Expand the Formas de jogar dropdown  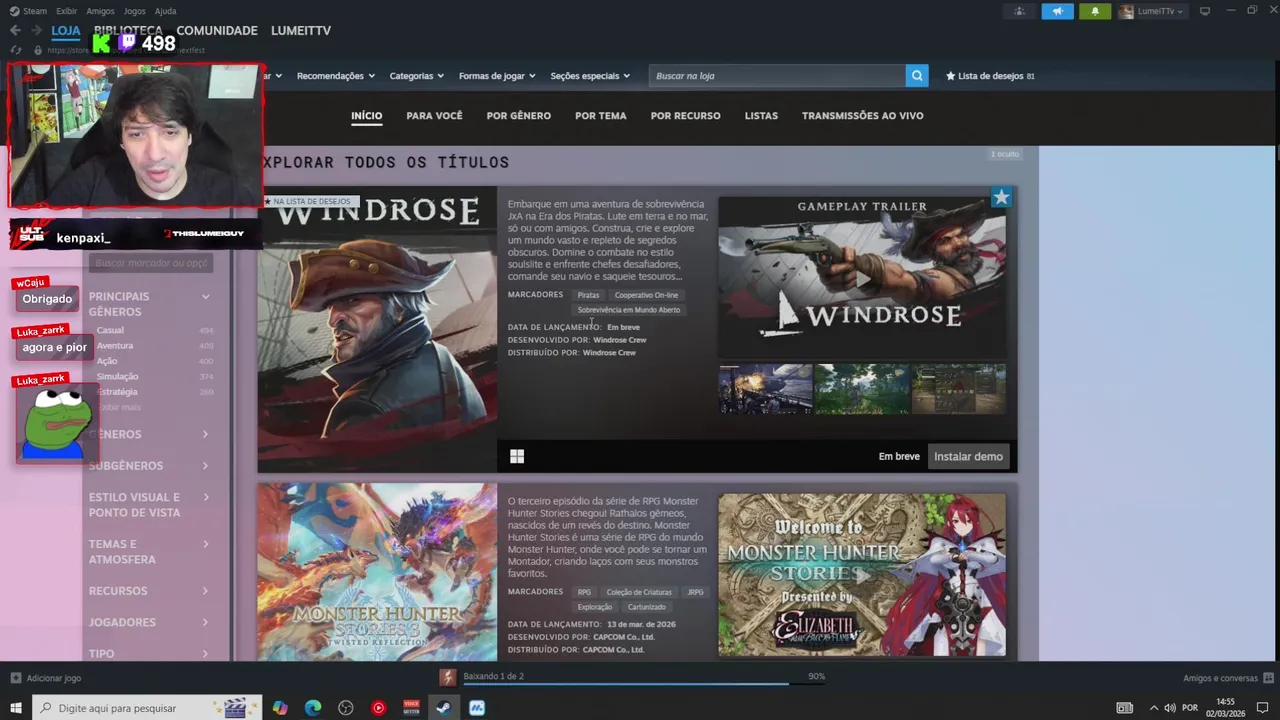point(497,76)
